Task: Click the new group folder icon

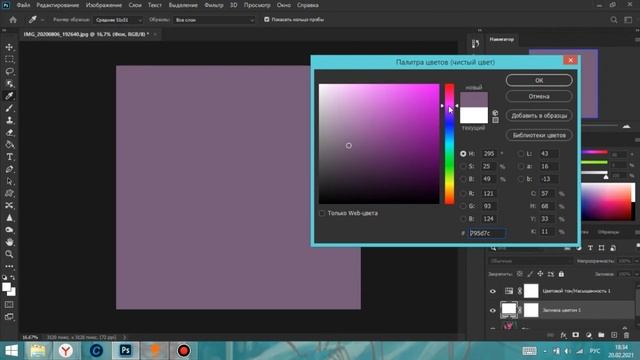Action: (x=601, y=335)
